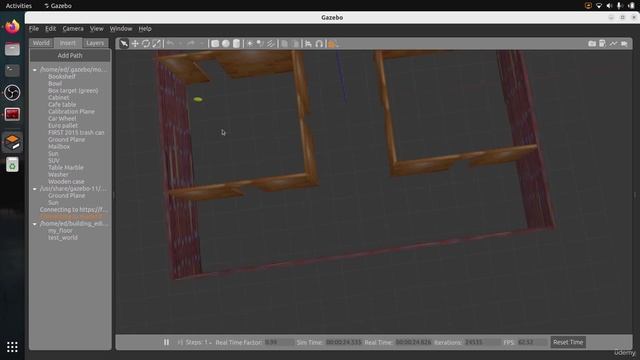640x360 pixels.
Task: Open the Help menu
Action: [x=145, y=29]
